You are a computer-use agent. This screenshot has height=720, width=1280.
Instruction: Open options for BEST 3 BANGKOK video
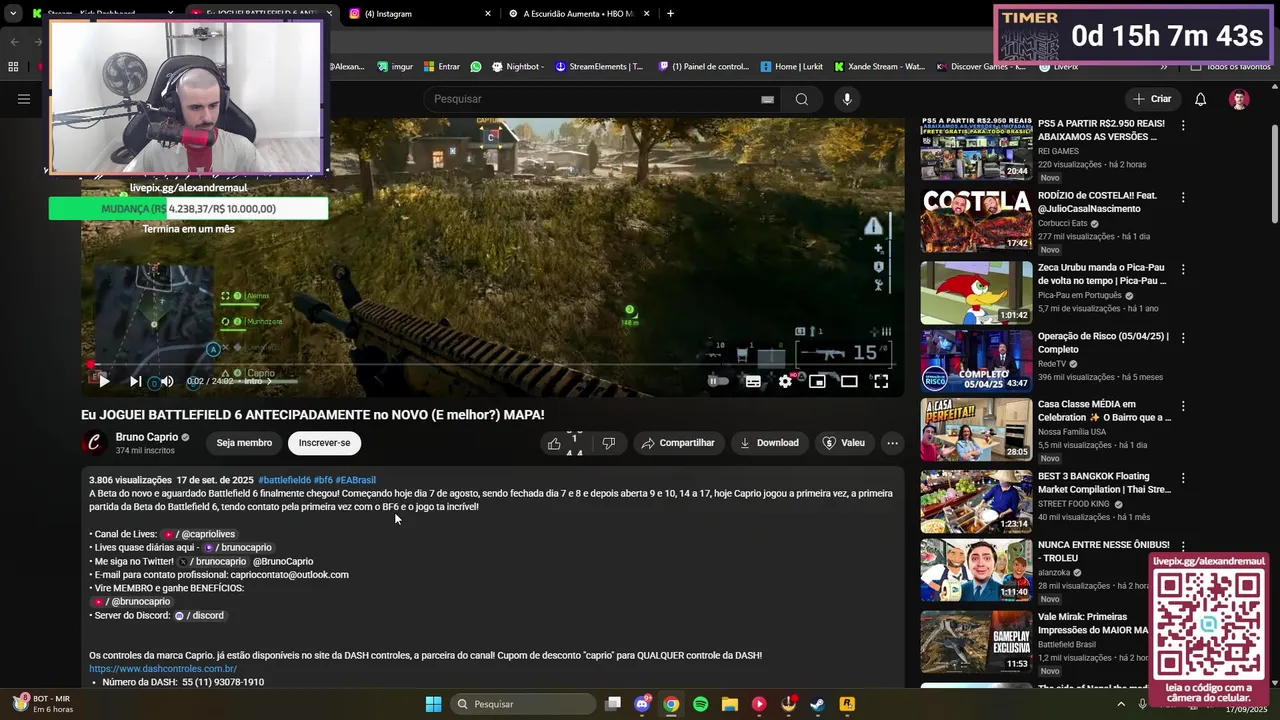click(x=1183, y=478)
